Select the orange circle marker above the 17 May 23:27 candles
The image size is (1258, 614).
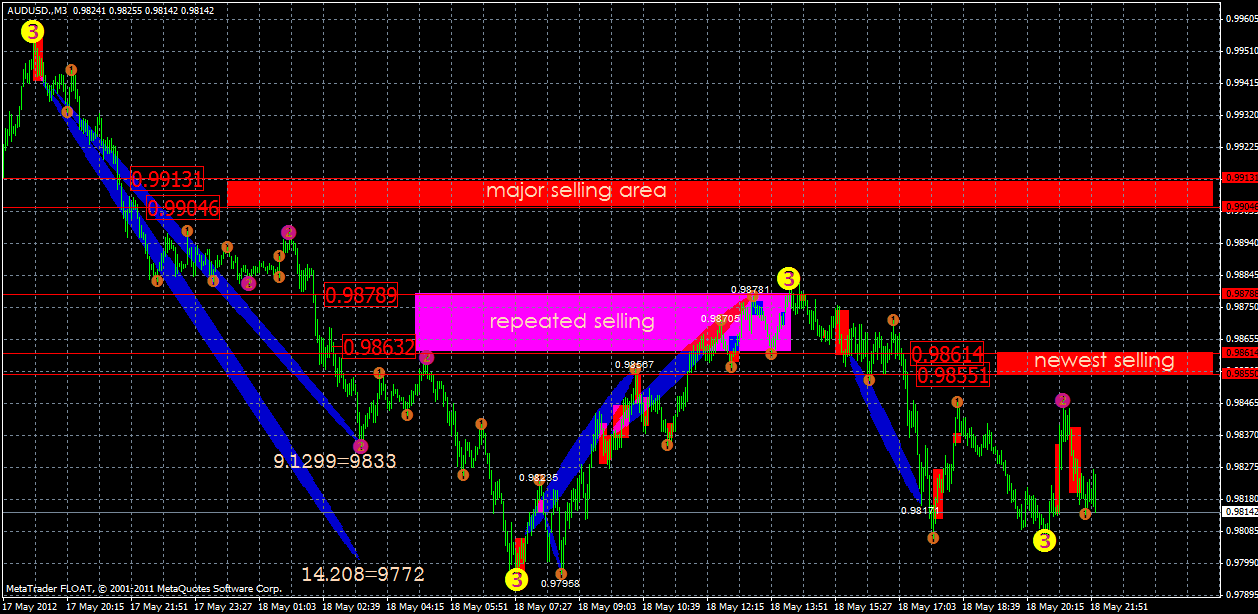[x=228, y=248]
